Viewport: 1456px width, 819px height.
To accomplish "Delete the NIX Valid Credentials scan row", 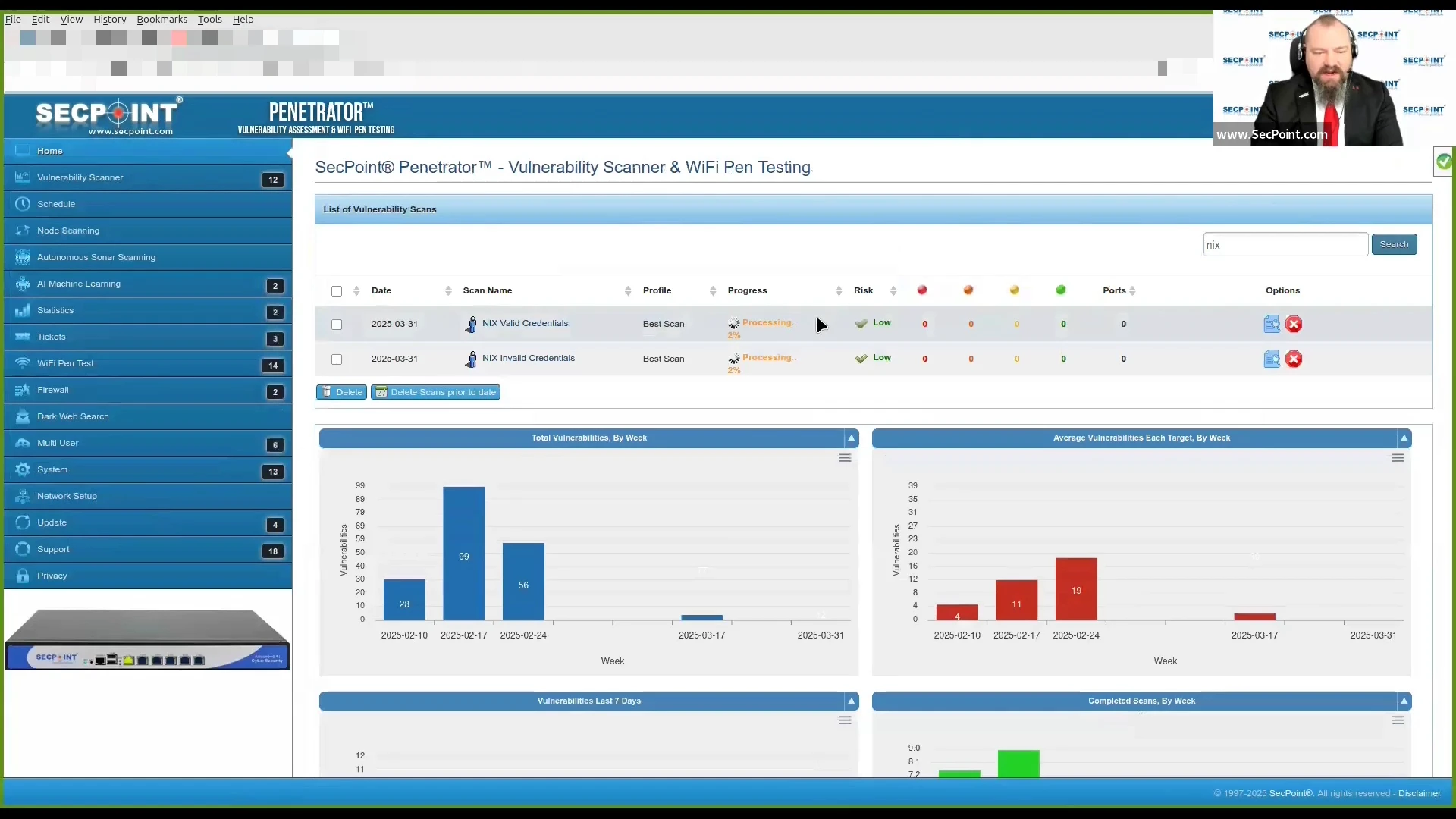I will pyautogui.click(x=1294, y=325).
